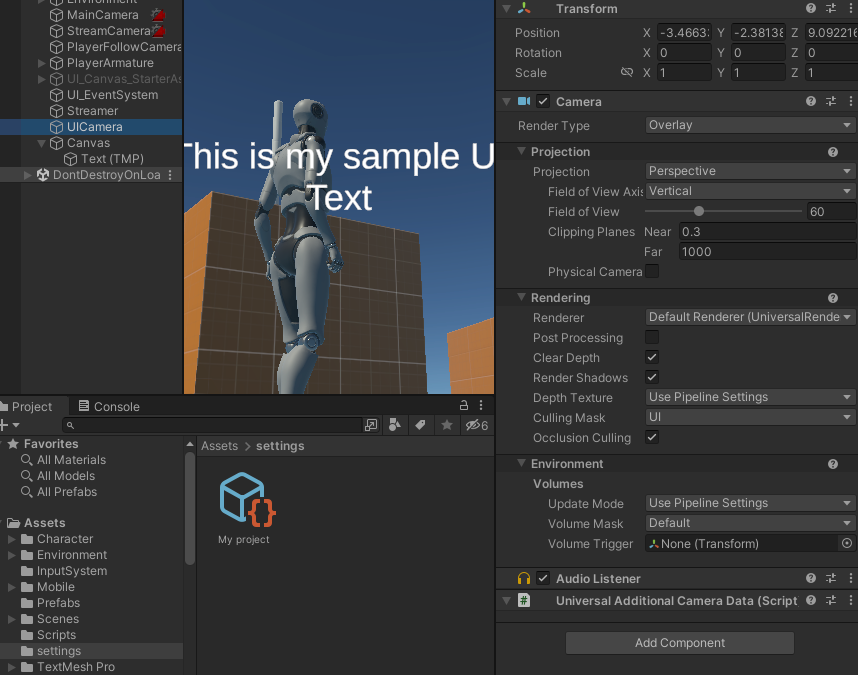858x675 pixels.
Task: Open the Culling Mask dropdown set to UI
Action: click(748, 417)
